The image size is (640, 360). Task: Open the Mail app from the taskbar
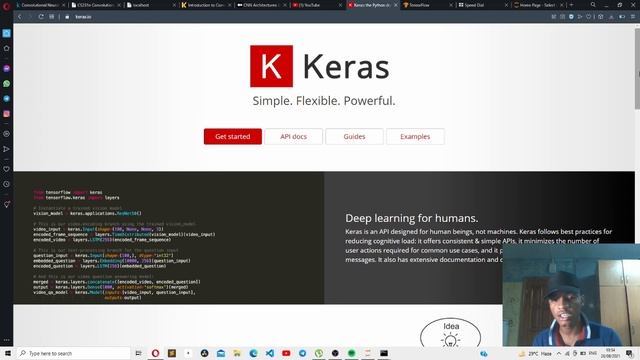tap(221, 353)
